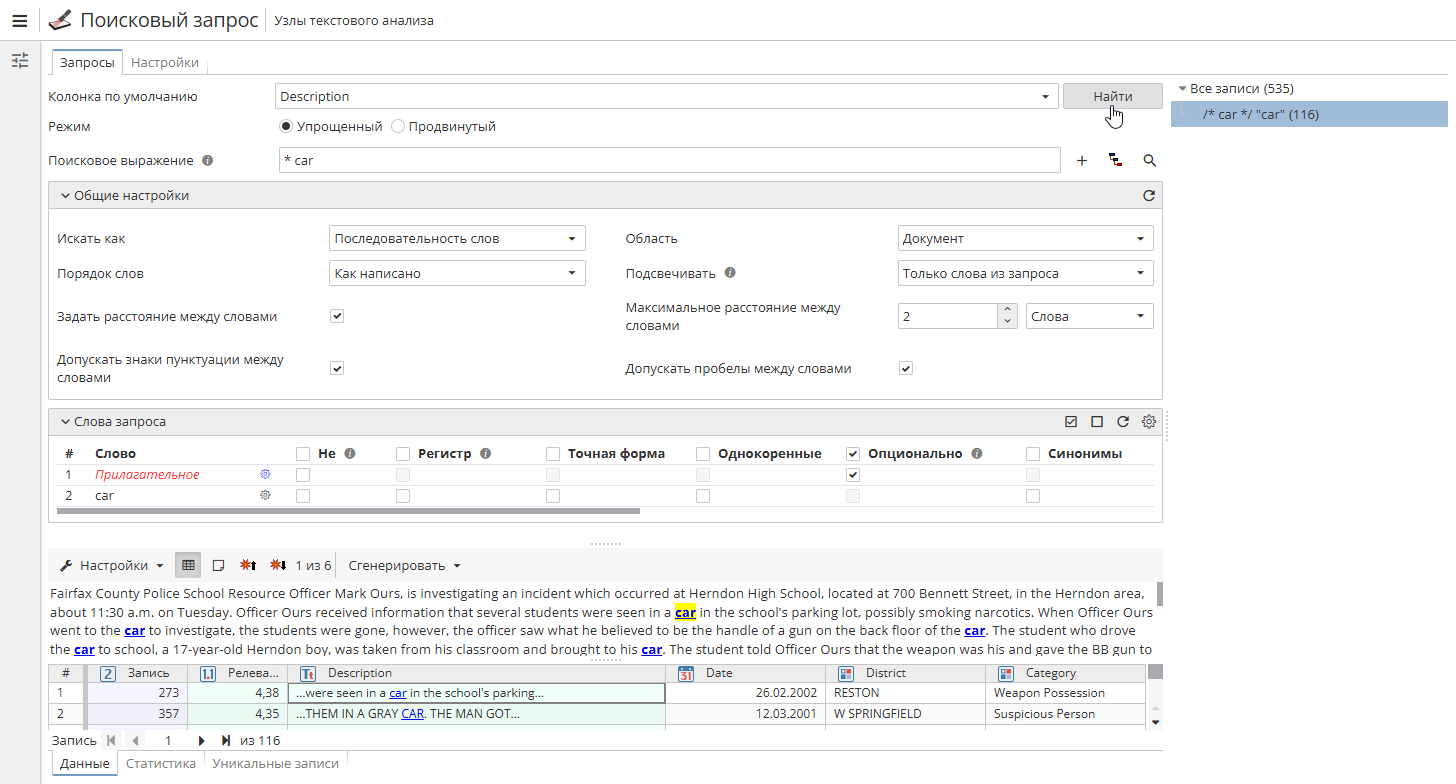The image size is (1456, 784).
Task: Click info icon next to Подсвечивать
Action: click(730, 272)
